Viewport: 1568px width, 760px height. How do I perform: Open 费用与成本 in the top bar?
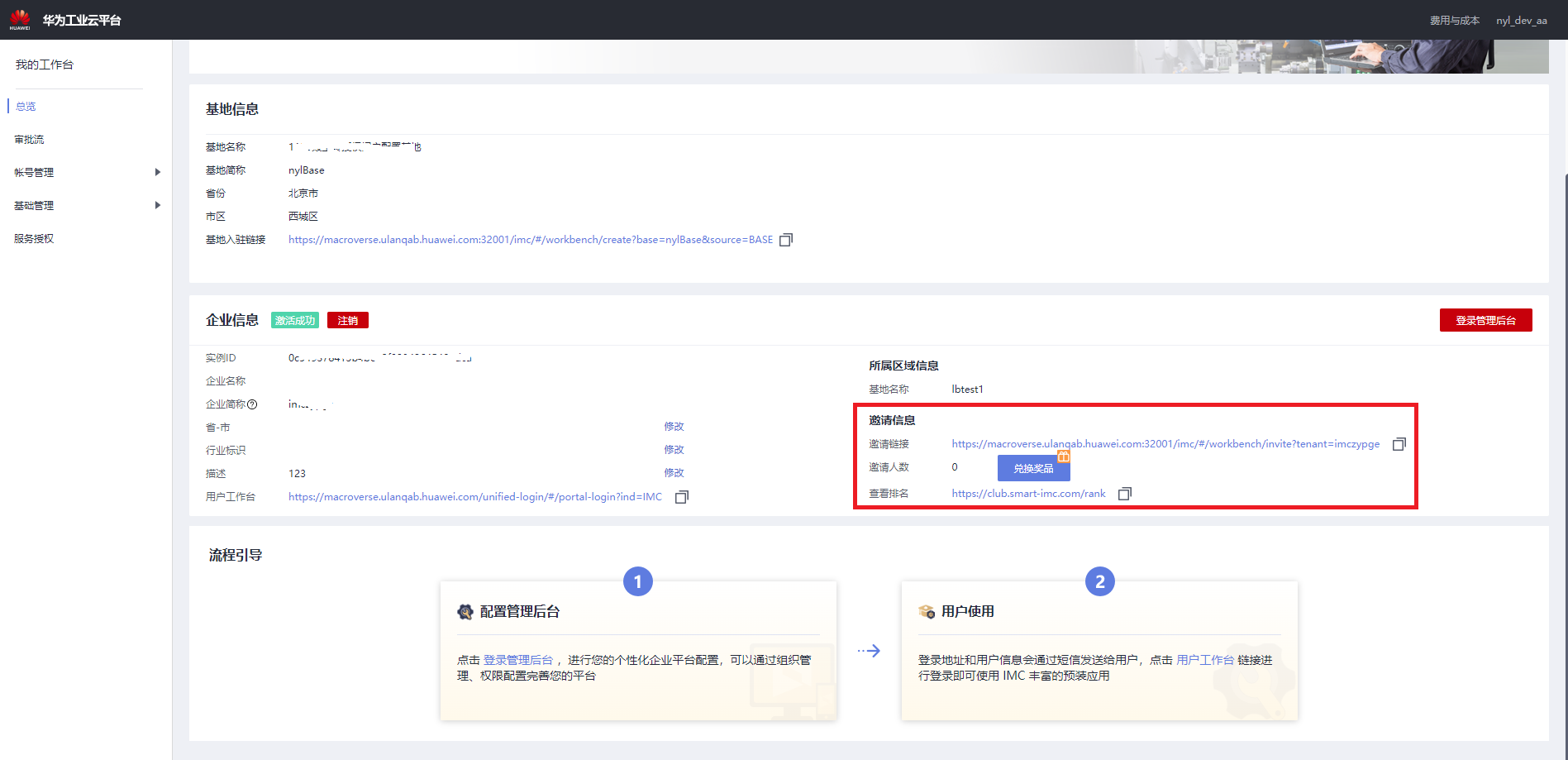pyautogui.click(x=1455, y=21)
